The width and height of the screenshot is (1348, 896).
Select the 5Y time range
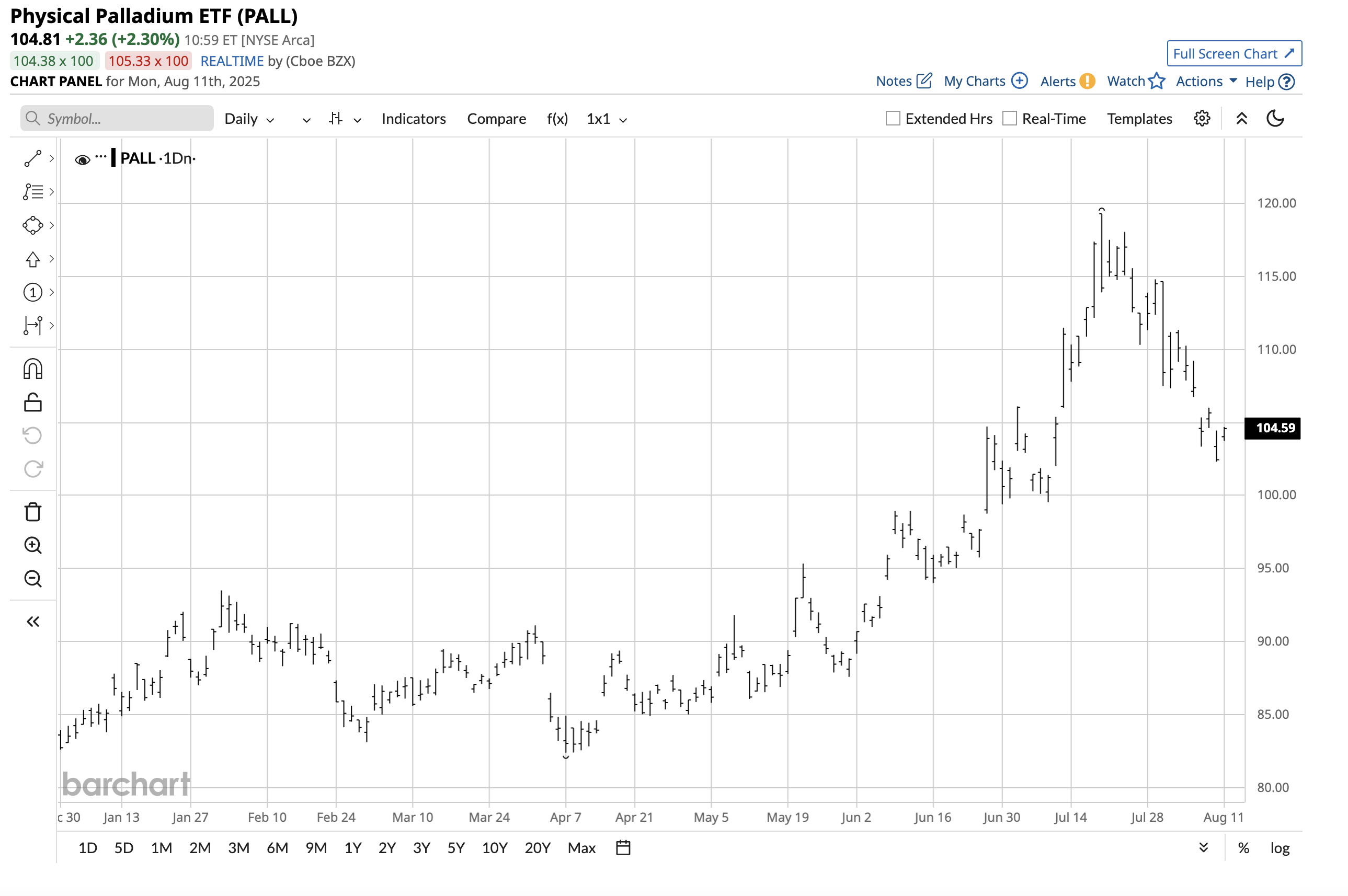pos(455,847)
